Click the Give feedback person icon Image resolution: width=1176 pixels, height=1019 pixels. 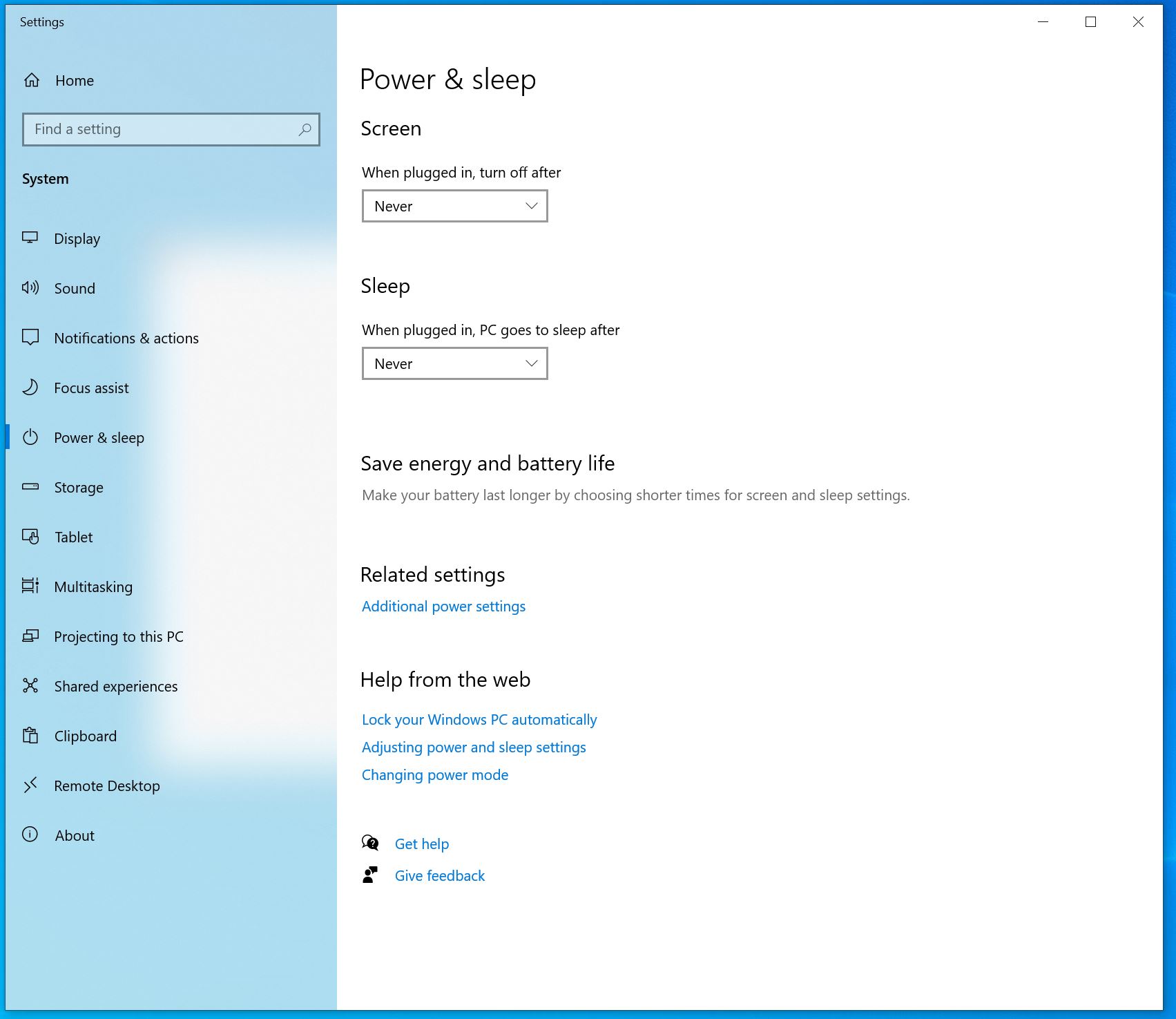coord(370,875)
